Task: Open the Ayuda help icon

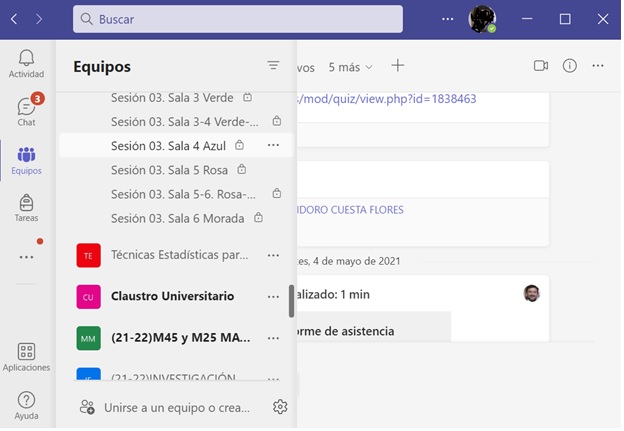Action: click(26, 405)
